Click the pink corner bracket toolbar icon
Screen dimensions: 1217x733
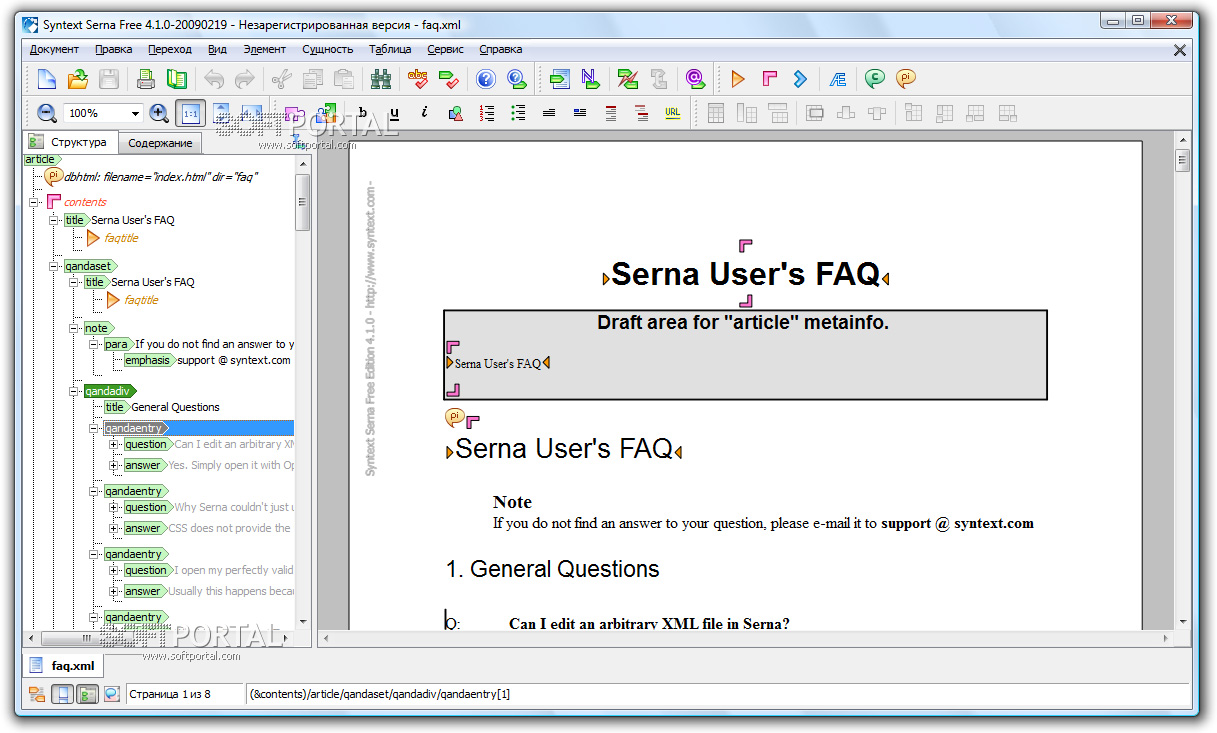pos(769,79)
